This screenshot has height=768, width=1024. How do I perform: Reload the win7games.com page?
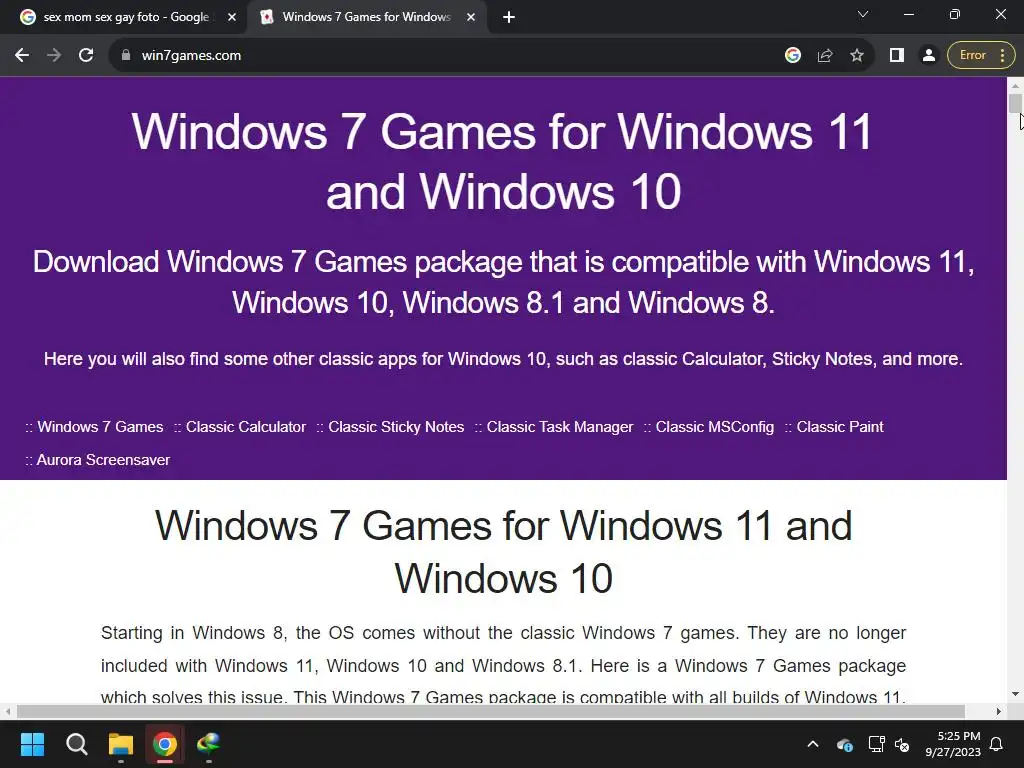86,56
